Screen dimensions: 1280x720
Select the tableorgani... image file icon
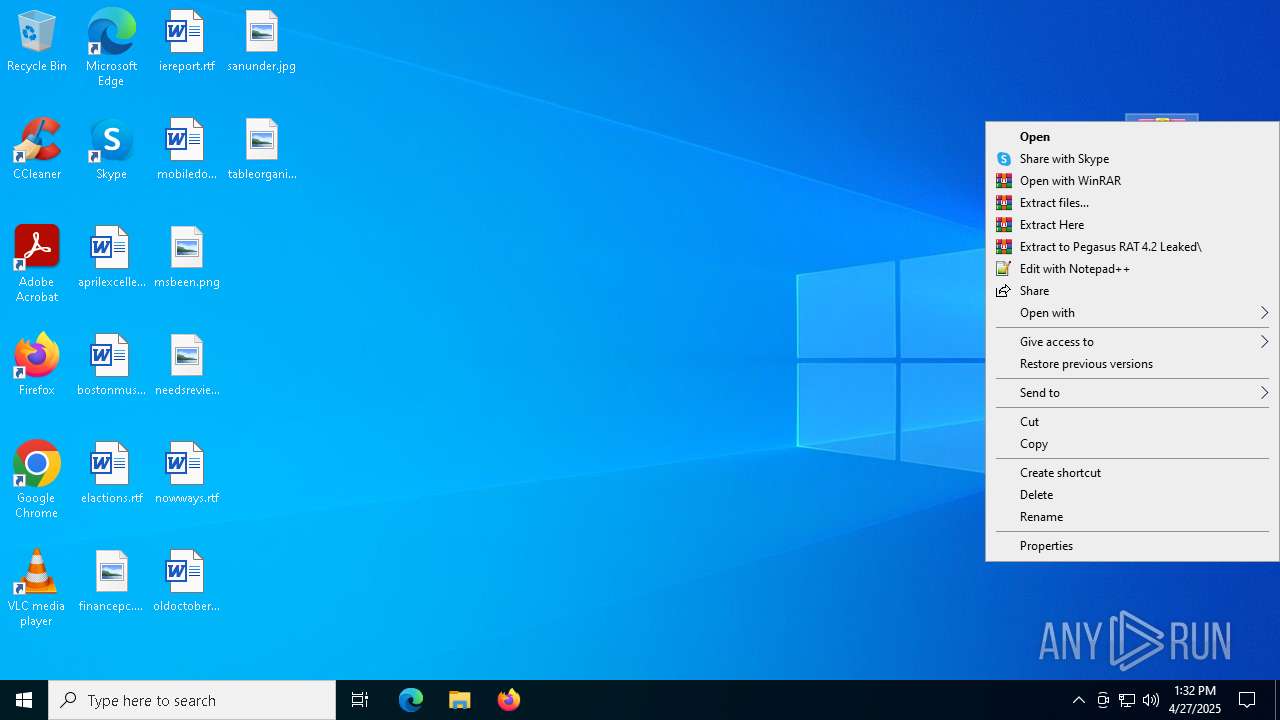pyautogui.click(x=261, y=150)
